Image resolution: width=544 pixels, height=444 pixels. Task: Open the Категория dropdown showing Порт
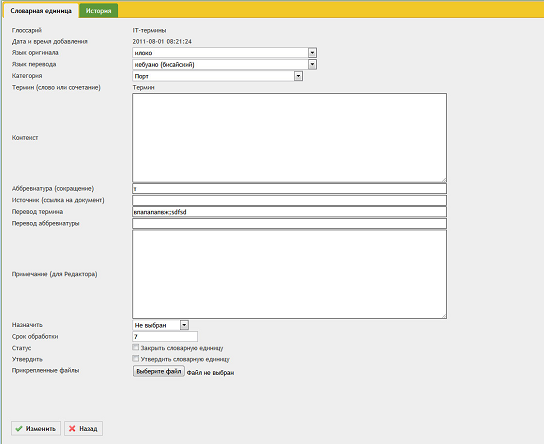(x=218, y=76)
